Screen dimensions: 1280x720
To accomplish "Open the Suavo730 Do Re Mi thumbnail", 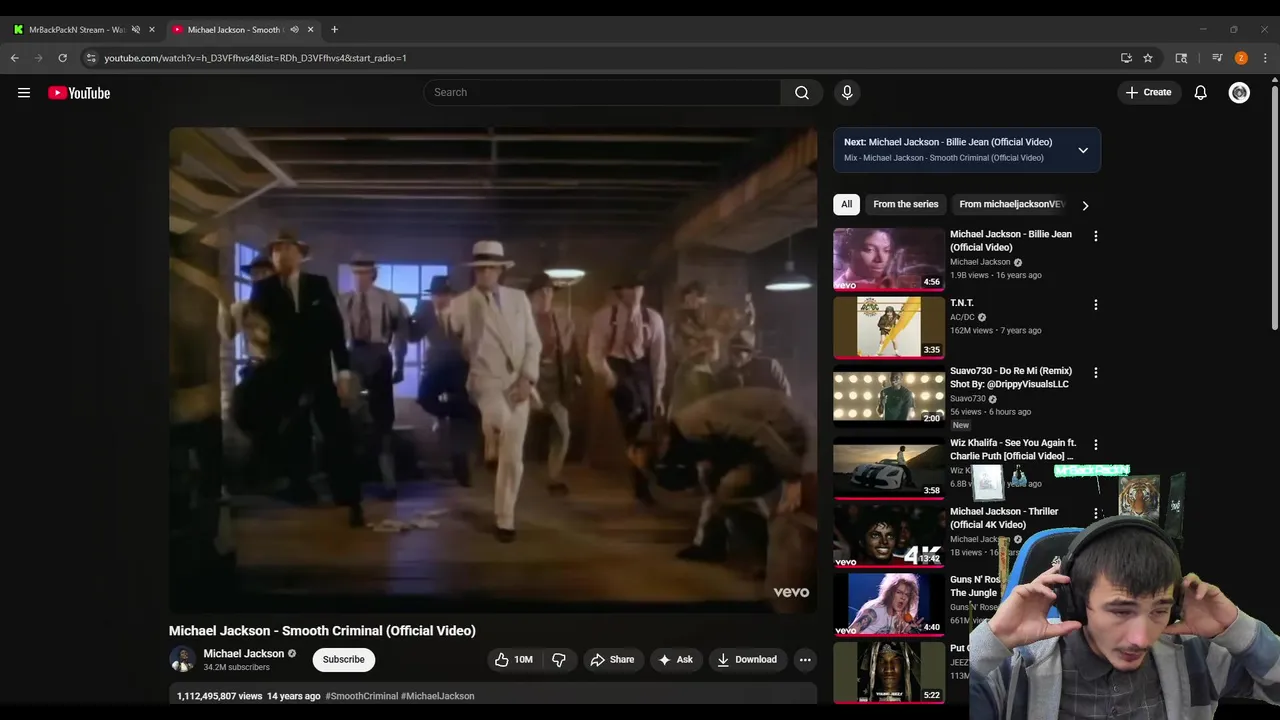I will 889,395.
